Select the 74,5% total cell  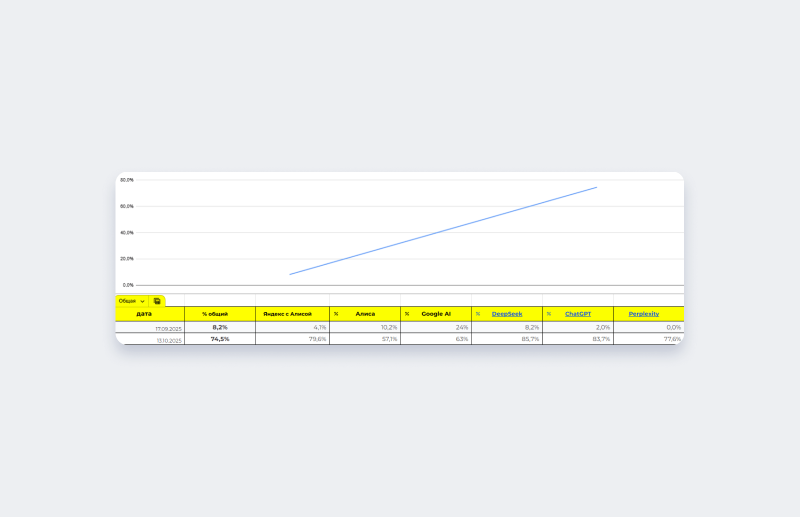coord(220,339)
